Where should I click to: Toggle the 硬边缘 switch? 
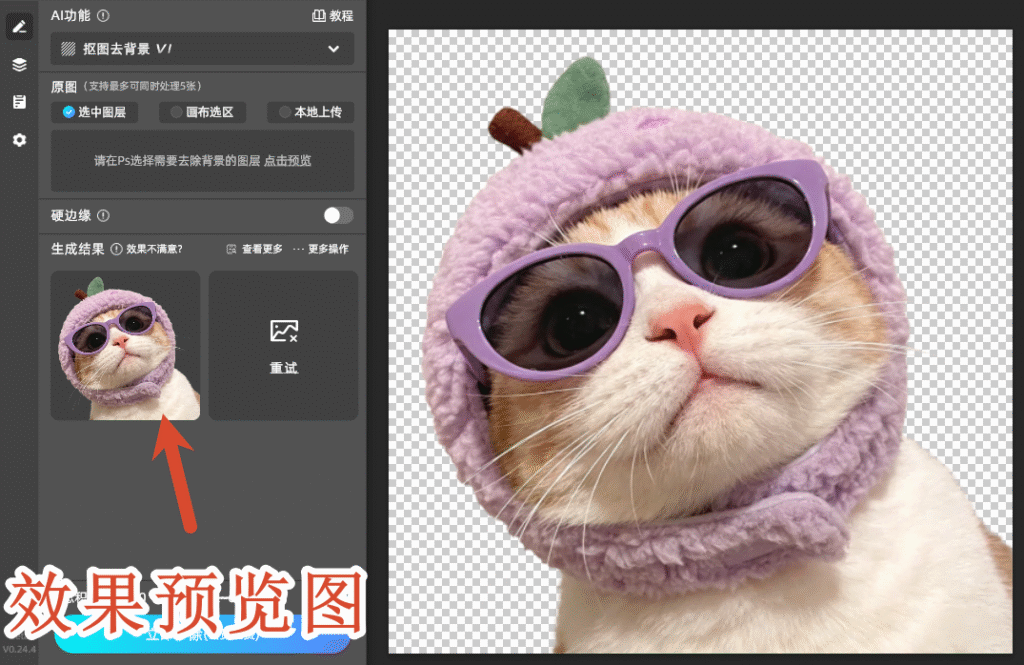coord(338,216)
